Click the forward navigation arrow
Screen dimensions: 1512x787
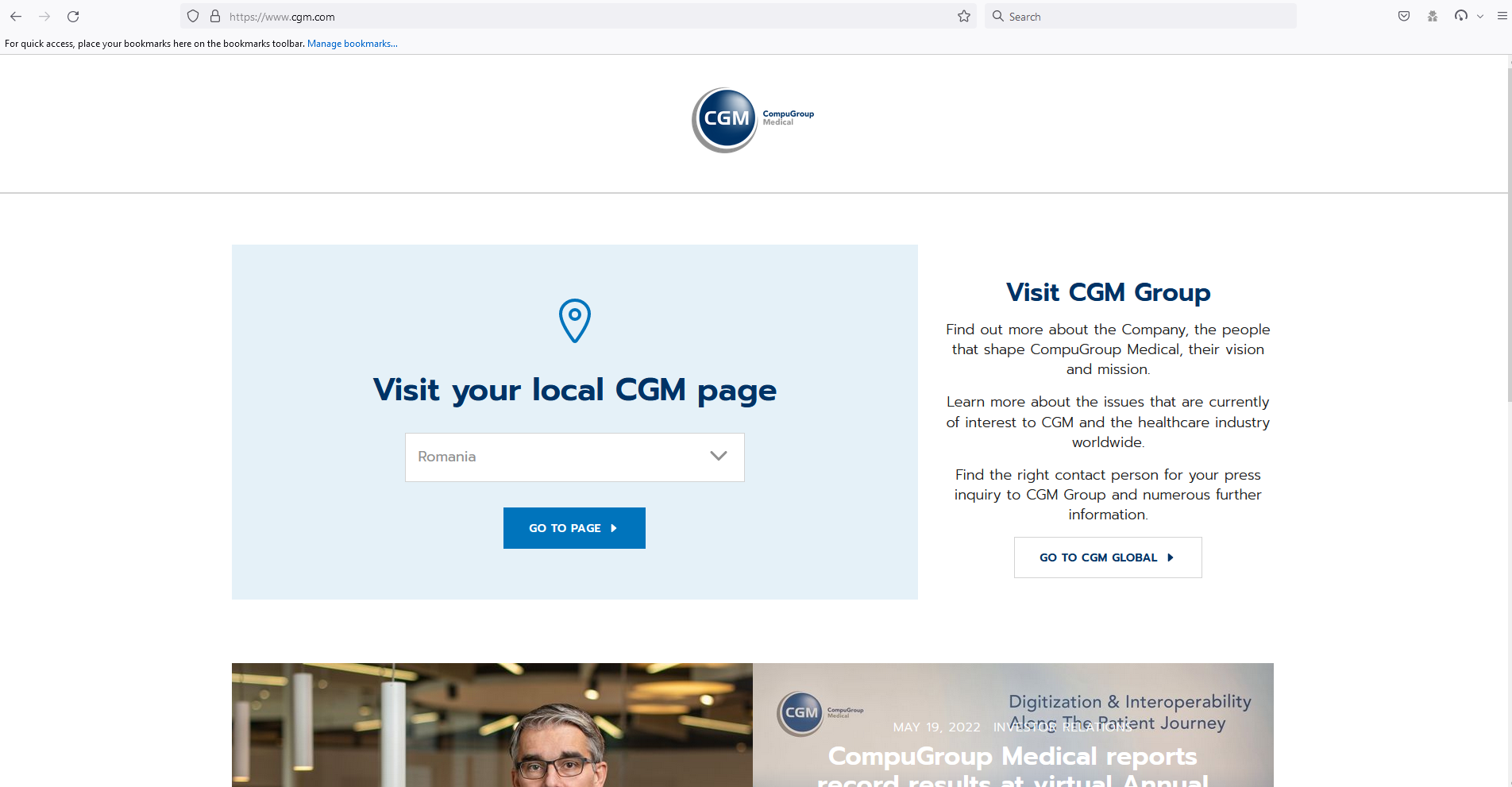44,16
